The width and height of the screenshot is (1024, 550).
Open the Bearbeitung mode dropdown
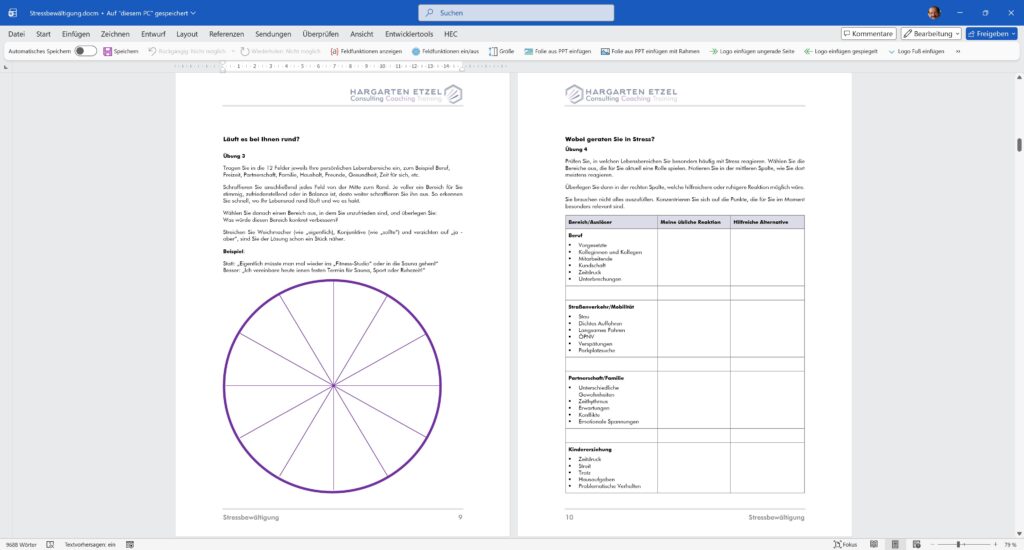tap(930, 33)
